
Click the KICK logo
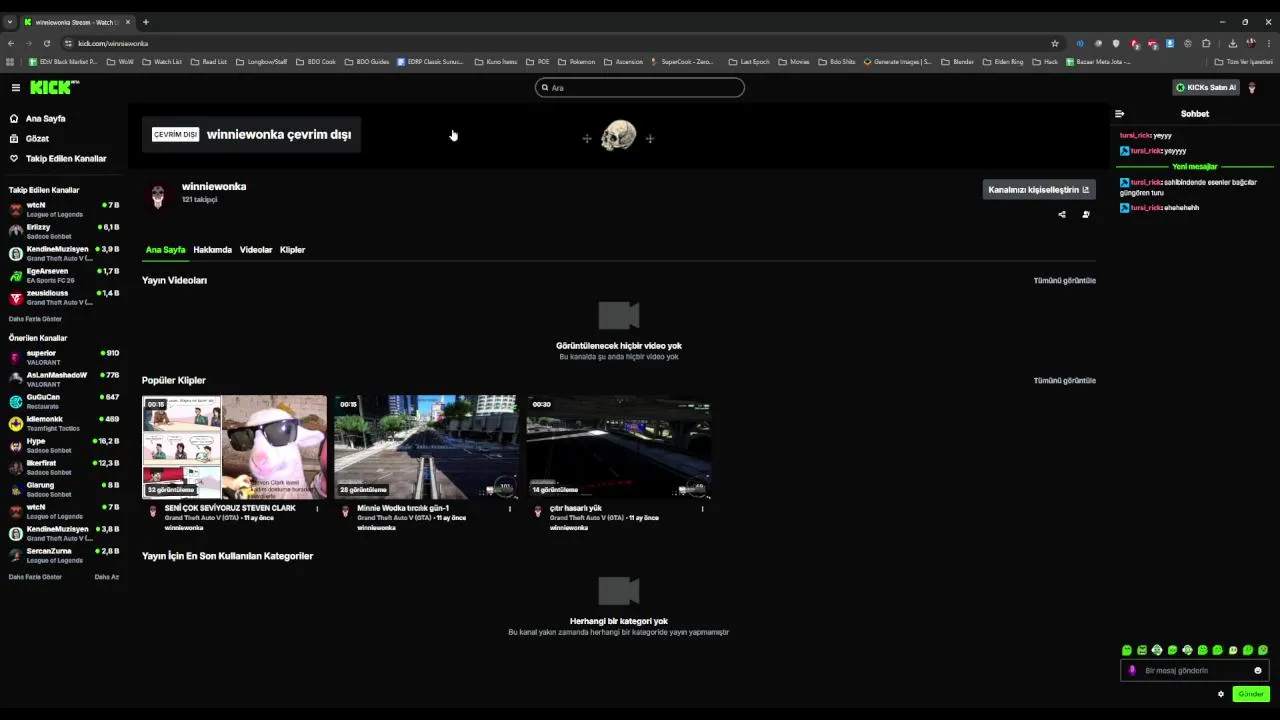click(x=54, y=88)
